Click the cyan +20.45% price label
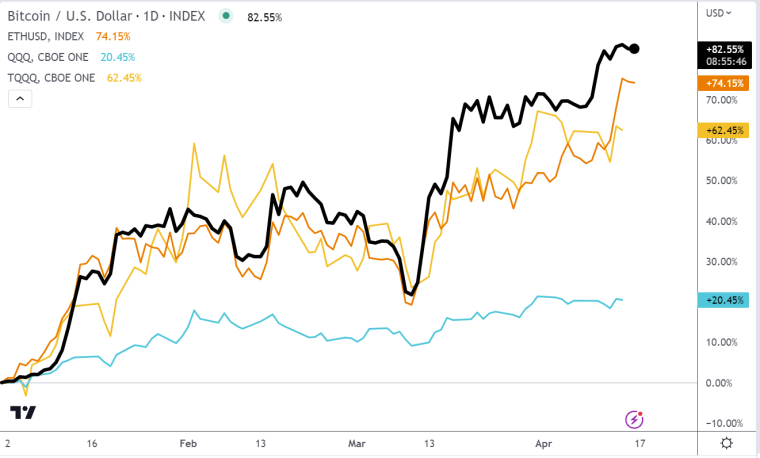The height and width of the screenshot is (458, 760). point(723,300)
